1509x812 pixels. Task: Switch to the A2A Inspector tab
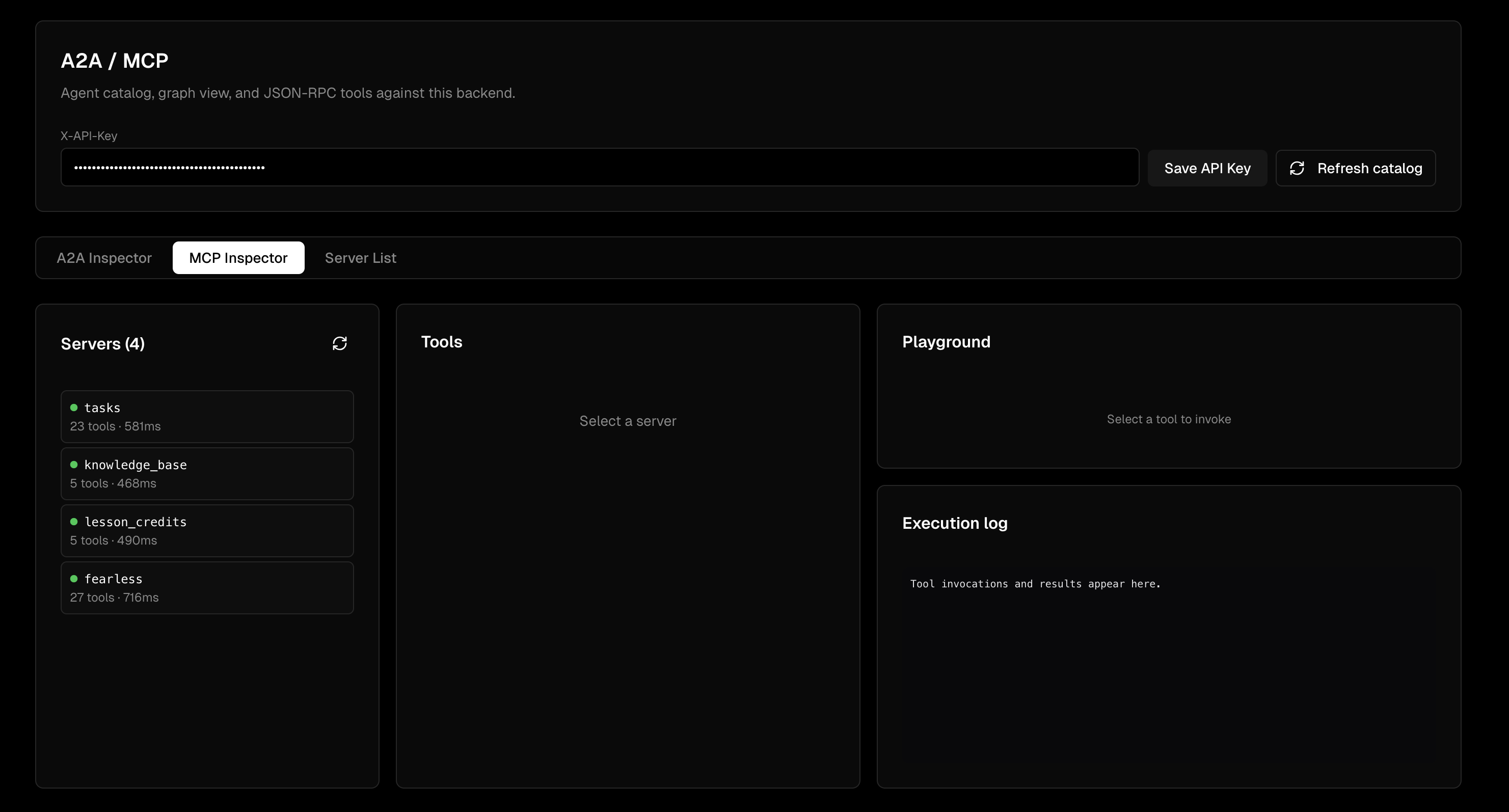[104, 258]
